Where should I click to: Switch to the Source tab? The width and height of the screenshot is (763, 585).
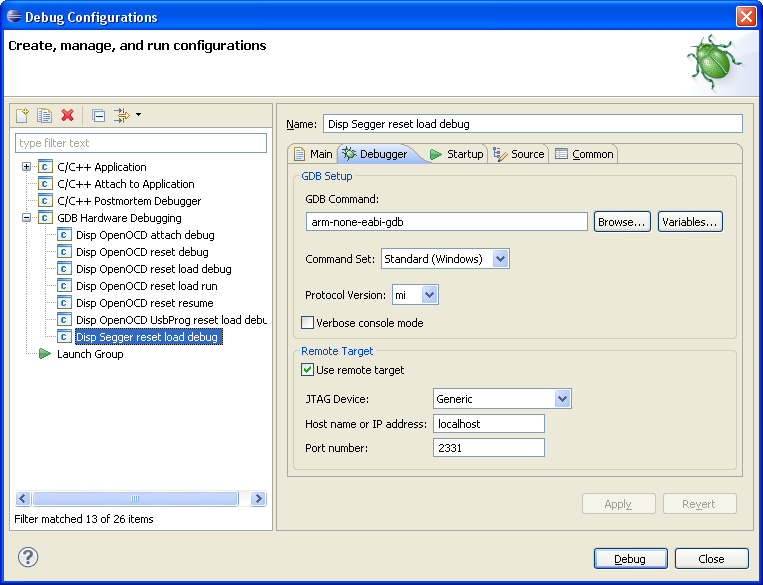click(519, 154)
